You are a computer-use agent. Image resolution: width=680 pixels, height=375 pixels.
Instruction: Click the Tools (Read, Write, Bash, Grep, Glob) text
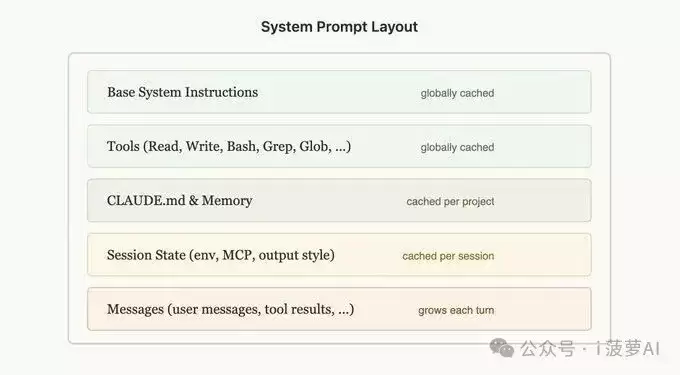coord(229,147)
